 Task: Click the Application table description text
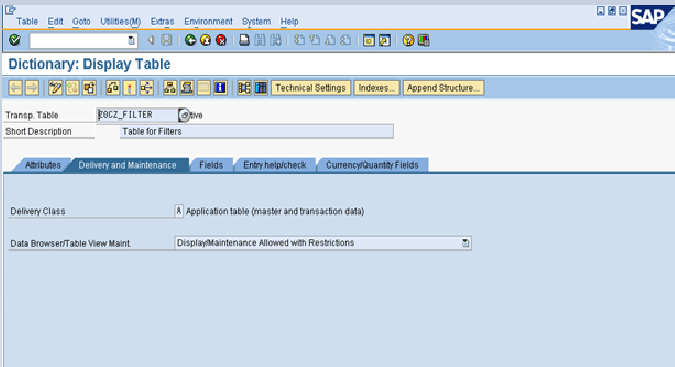[275, 211]
